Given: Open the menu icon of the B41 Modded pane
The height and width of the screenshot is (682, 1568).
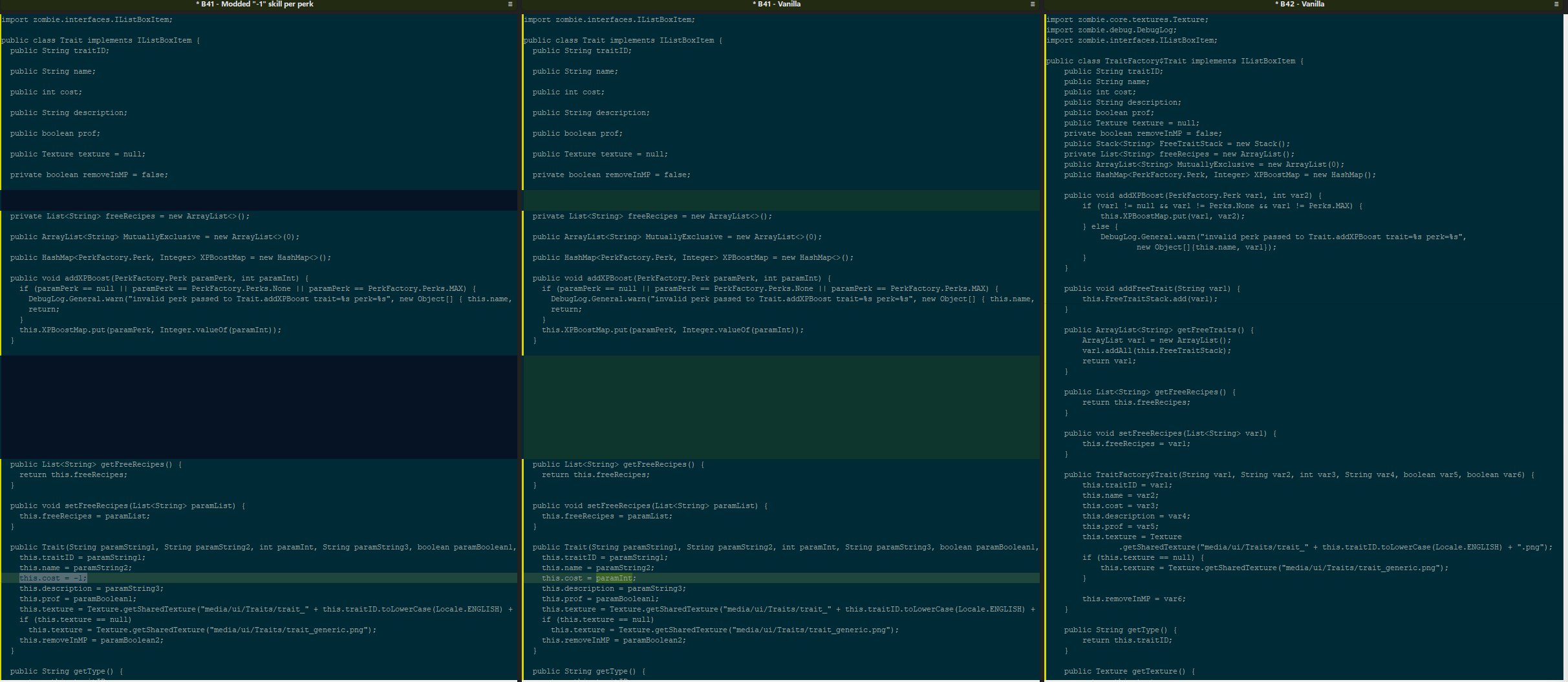Looking at the screenshot, I should point(510,4).
